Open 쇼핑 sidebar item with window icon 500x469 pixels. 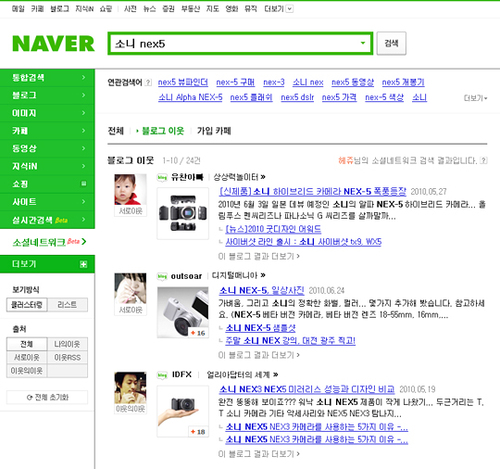coord(47,184)
